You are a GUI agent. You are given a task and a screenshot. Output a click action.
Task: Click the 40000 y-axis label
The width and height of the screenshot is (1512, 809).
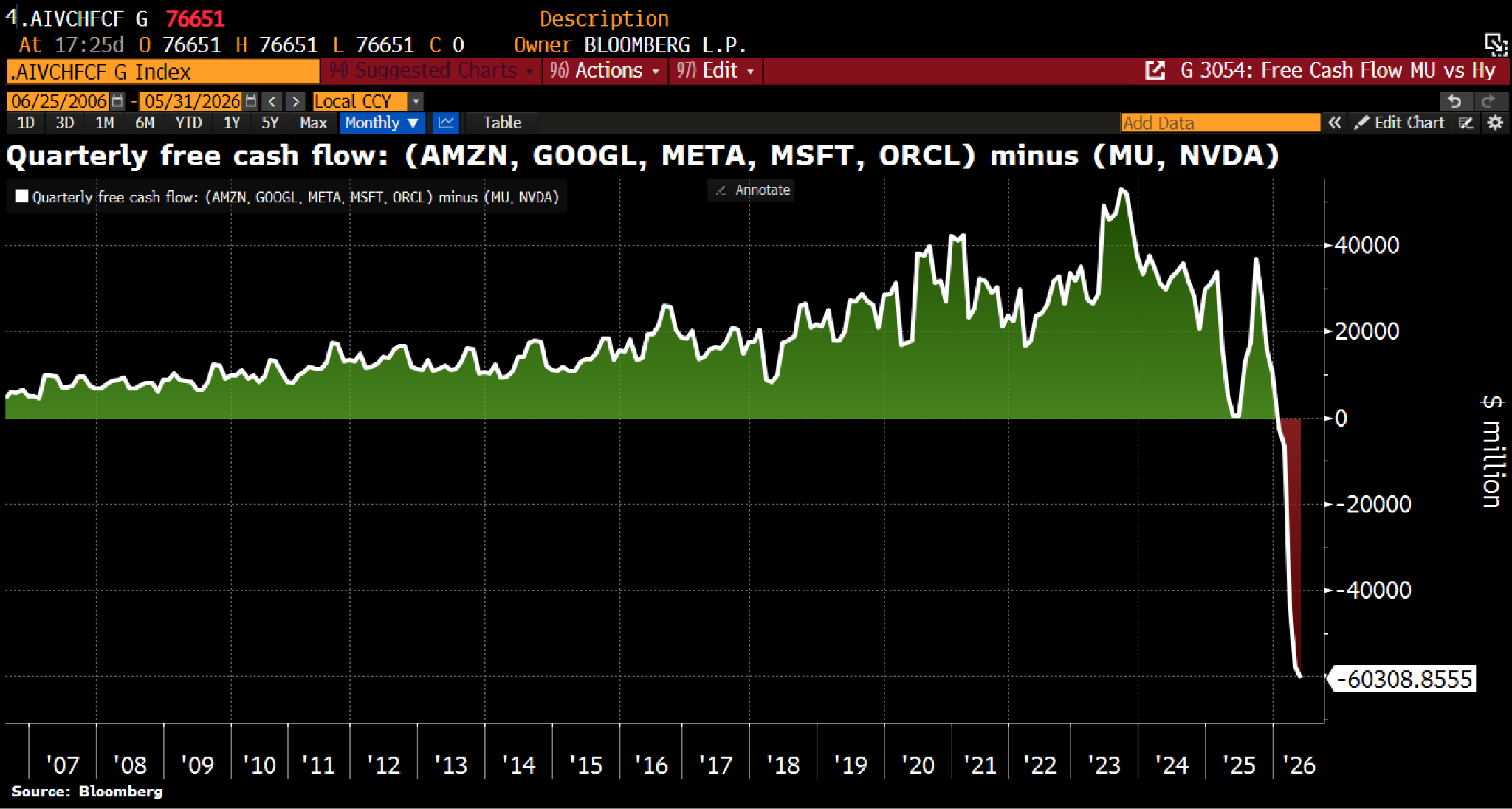pos(1367,245)
